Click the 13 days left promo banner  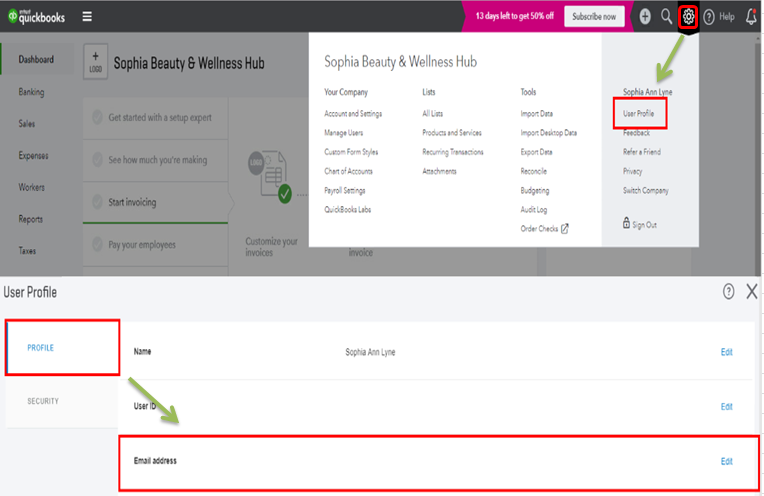click(515, 16)
